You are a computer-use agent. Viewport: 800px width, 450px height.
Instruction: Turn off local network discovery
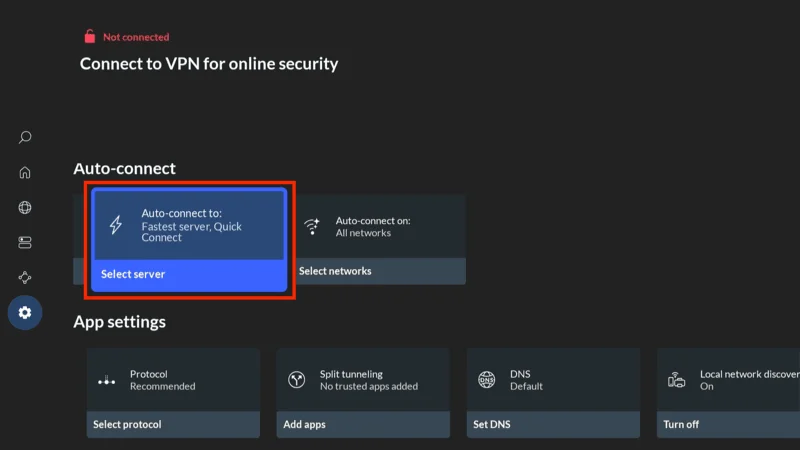(681, 424)
